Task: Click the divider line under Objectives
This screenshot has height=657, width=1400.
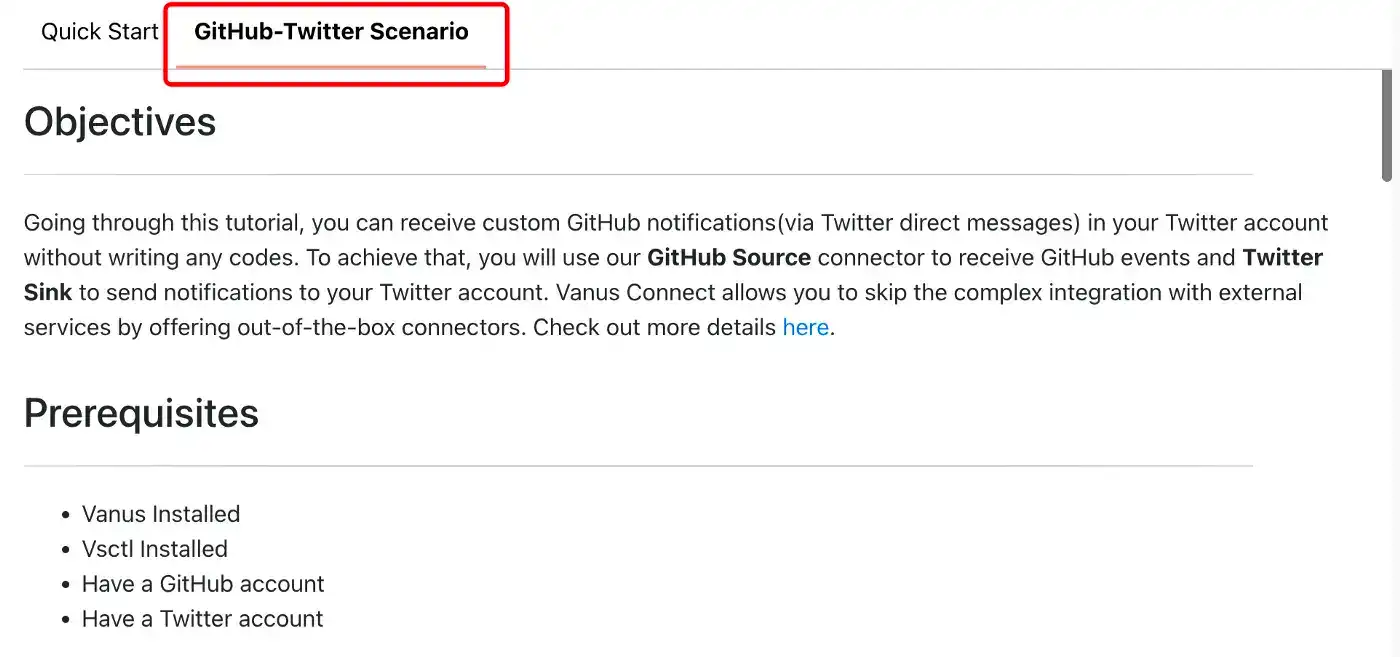Action: [638, 174]
